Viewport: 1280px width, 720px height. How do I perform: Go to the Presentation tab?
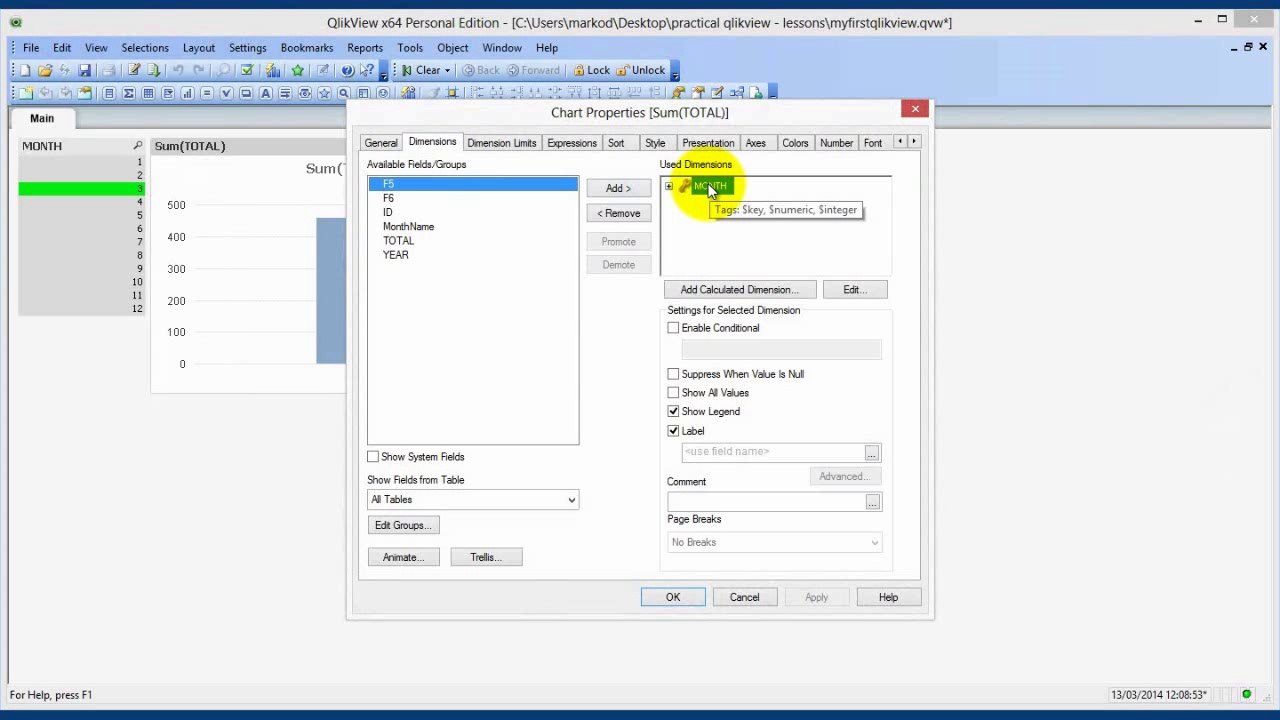(x=708, y=143)
